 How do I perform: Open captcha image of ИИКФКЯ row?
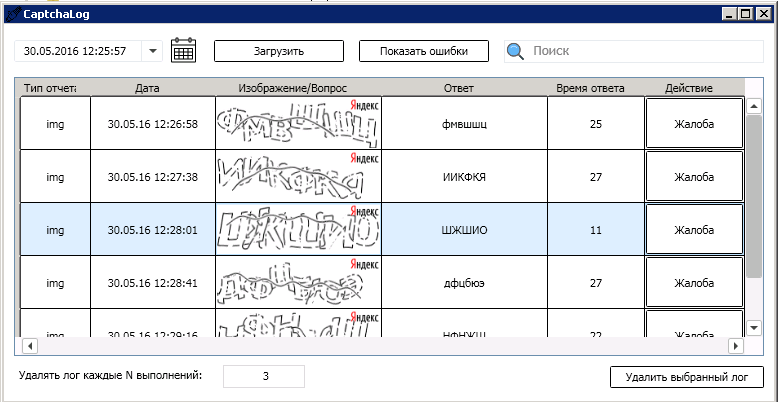(x=299, y=177)
